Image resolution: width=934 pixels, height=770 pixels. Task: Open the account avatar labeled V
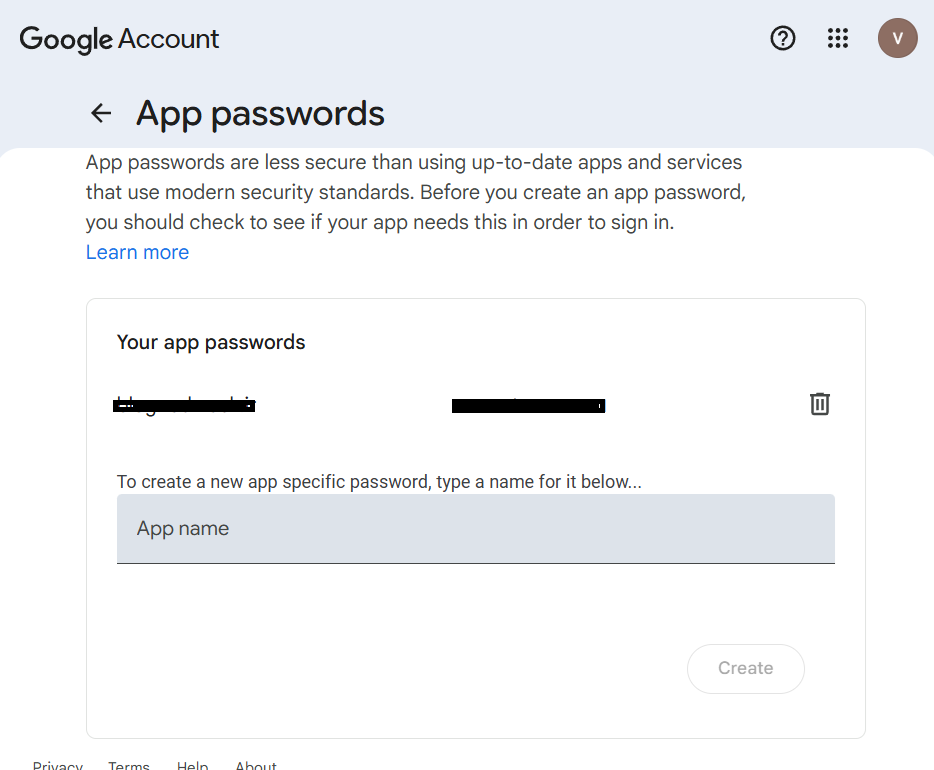(x=897, y=38)
